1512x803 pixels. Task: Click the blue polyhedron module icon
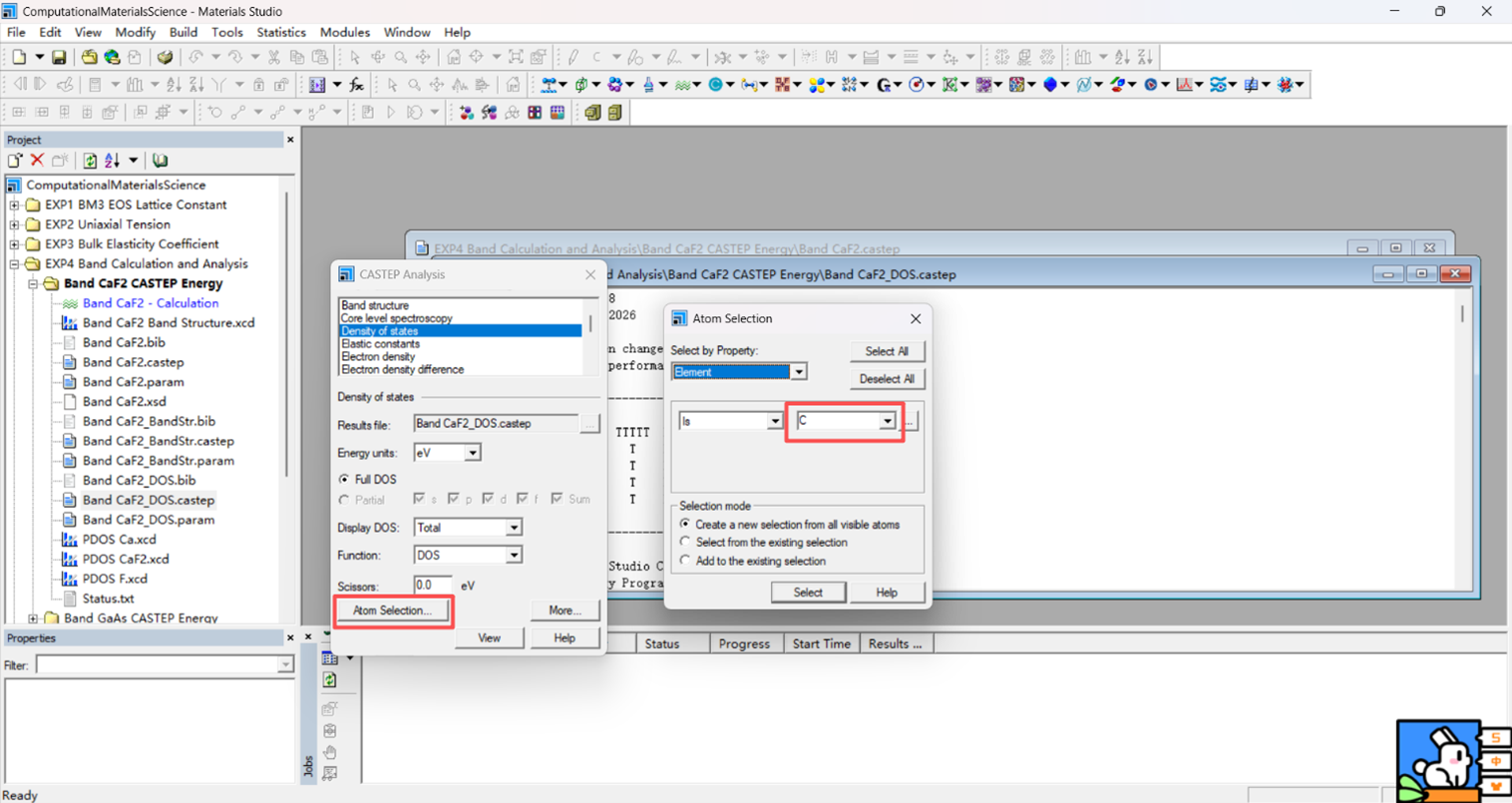click(x=1049, y=85)
